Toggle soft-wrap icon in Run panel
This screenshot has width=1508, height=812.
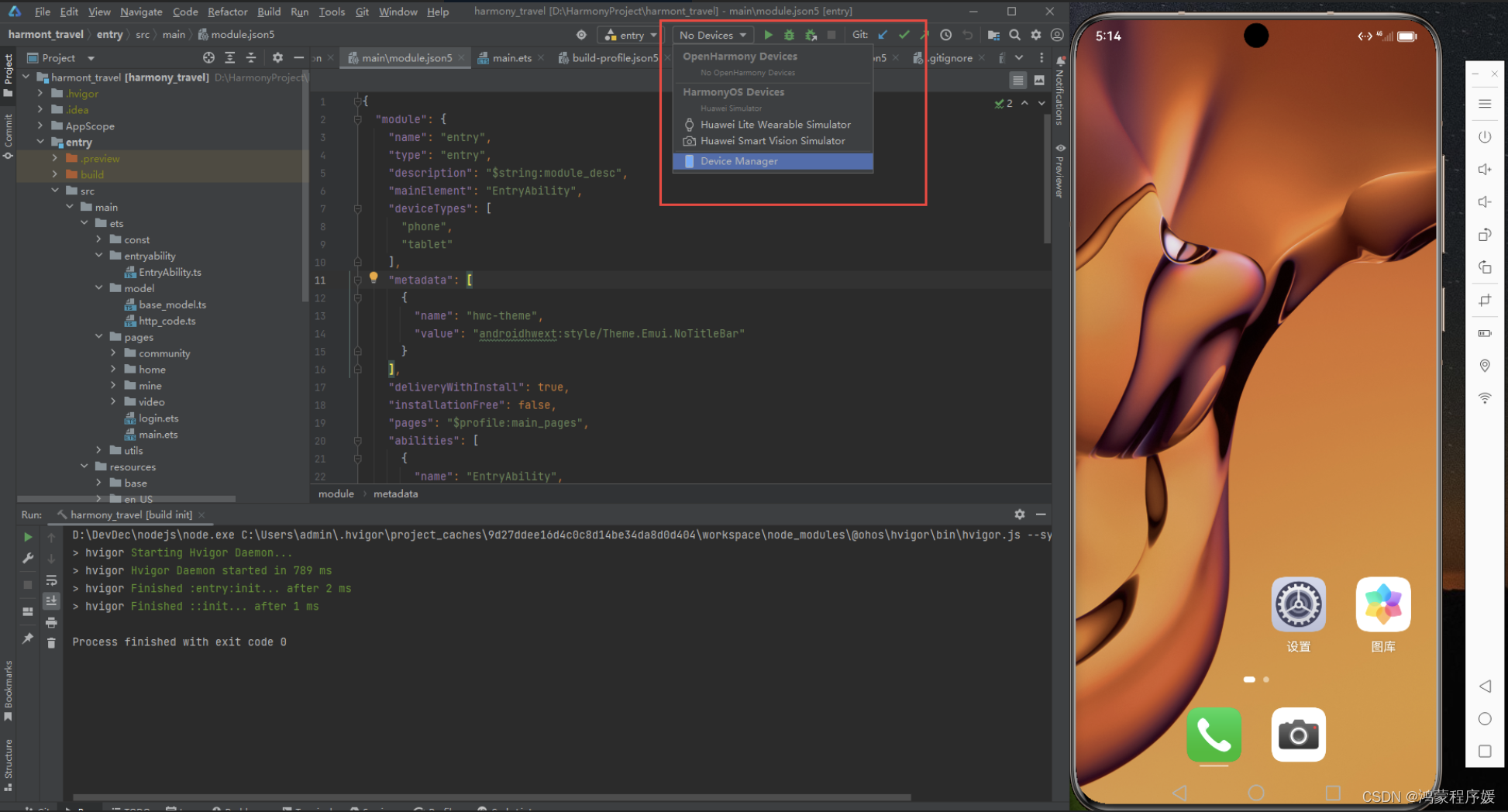[x=51, y=580]
